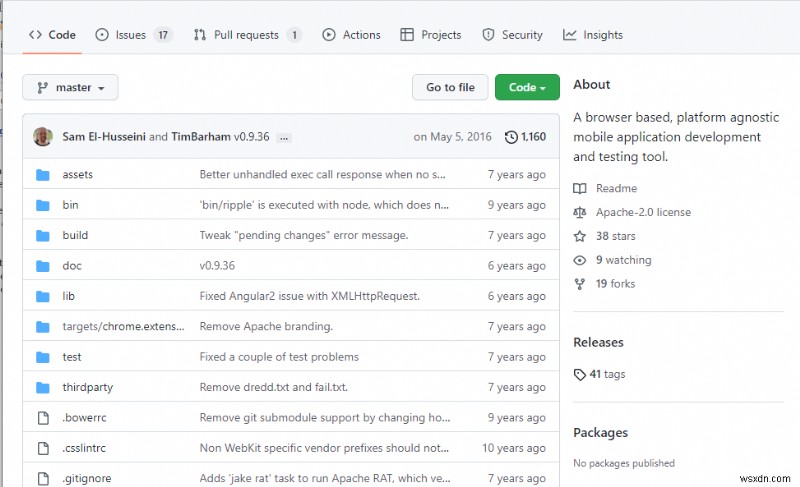800x487 pixels.
Task: Switch to the Issues tab
Action: click(132, 35)
